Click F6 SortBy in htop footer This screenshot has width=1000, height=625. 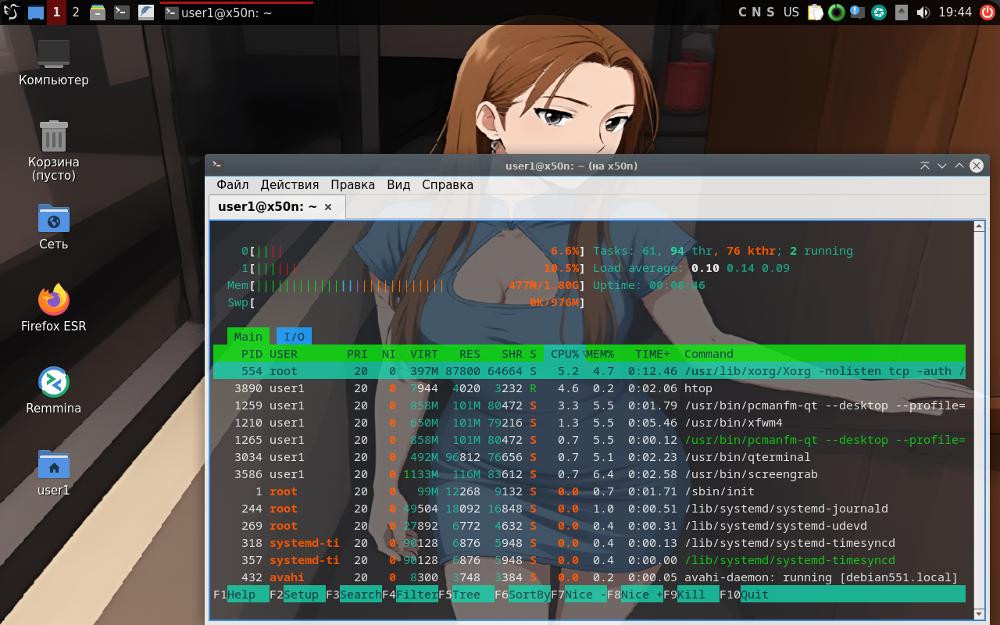[x=522, y=594]
